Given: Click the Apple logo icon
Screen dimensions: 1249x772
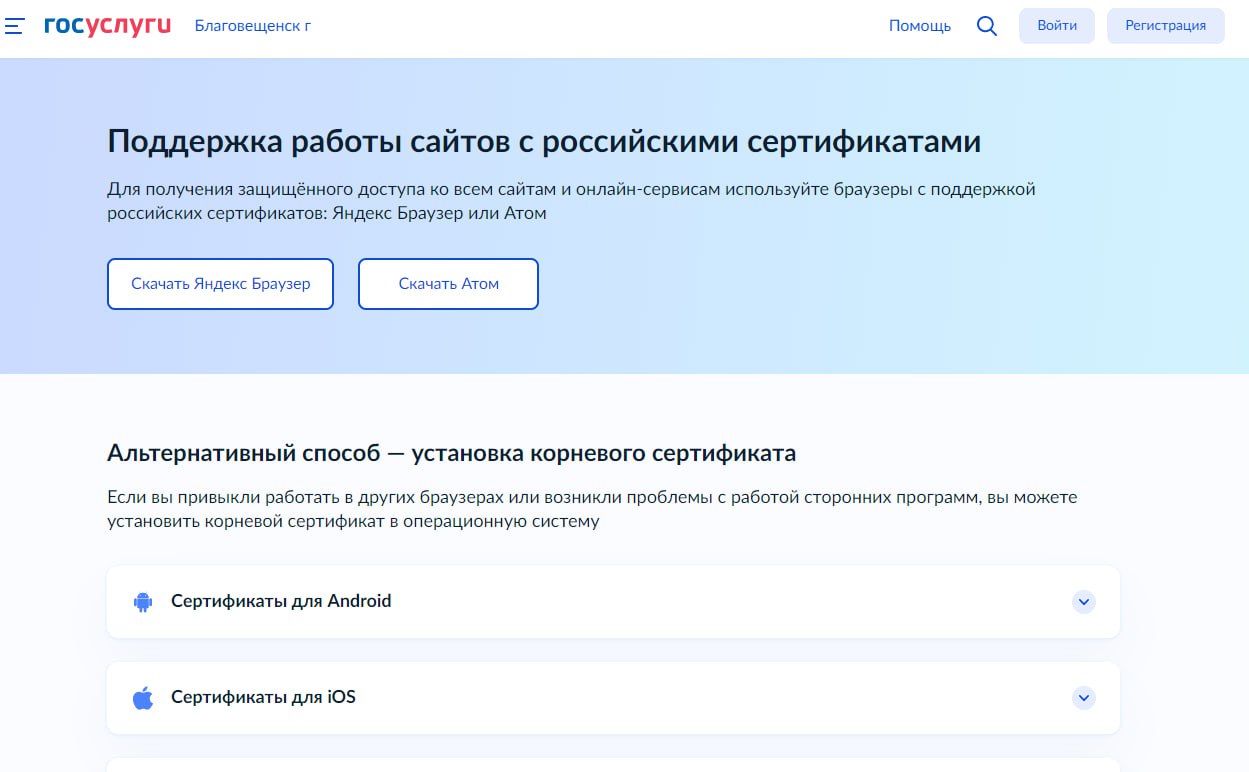Looking at the screenshot, I should coord(143,698).
